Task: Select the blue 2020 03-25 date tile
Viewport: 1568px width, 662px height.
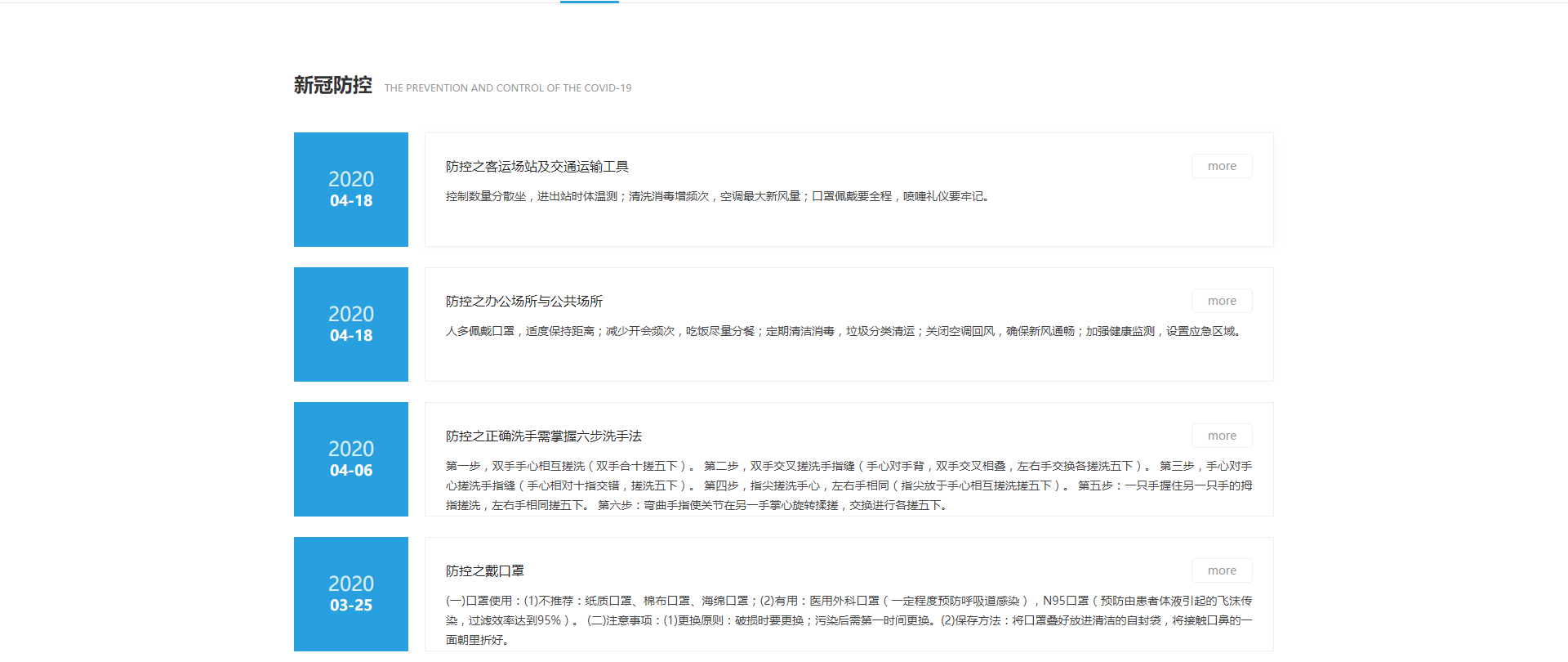Action: 351,594
